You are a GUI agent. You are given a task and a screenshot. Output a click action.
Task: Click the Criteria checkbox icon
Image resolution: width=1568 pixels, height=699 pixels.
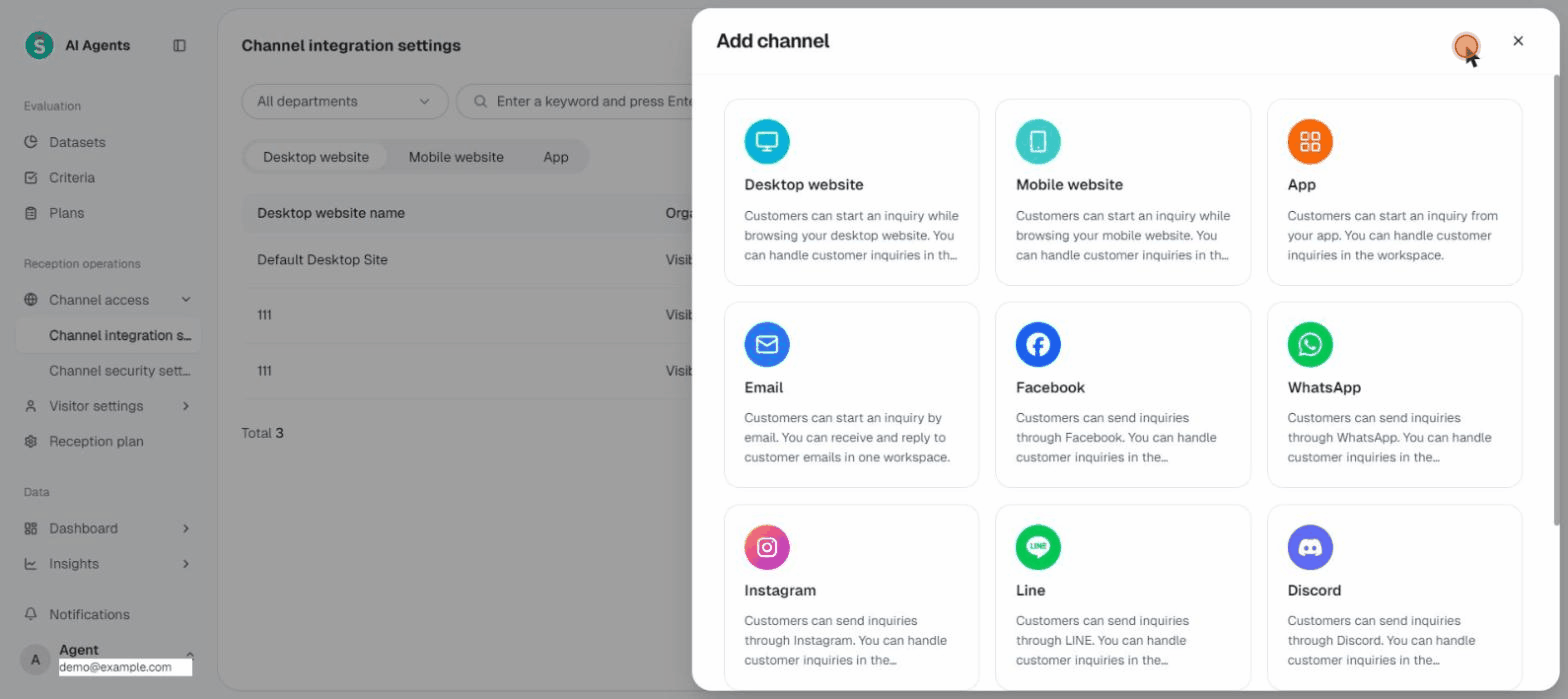[x=31, y=178]
